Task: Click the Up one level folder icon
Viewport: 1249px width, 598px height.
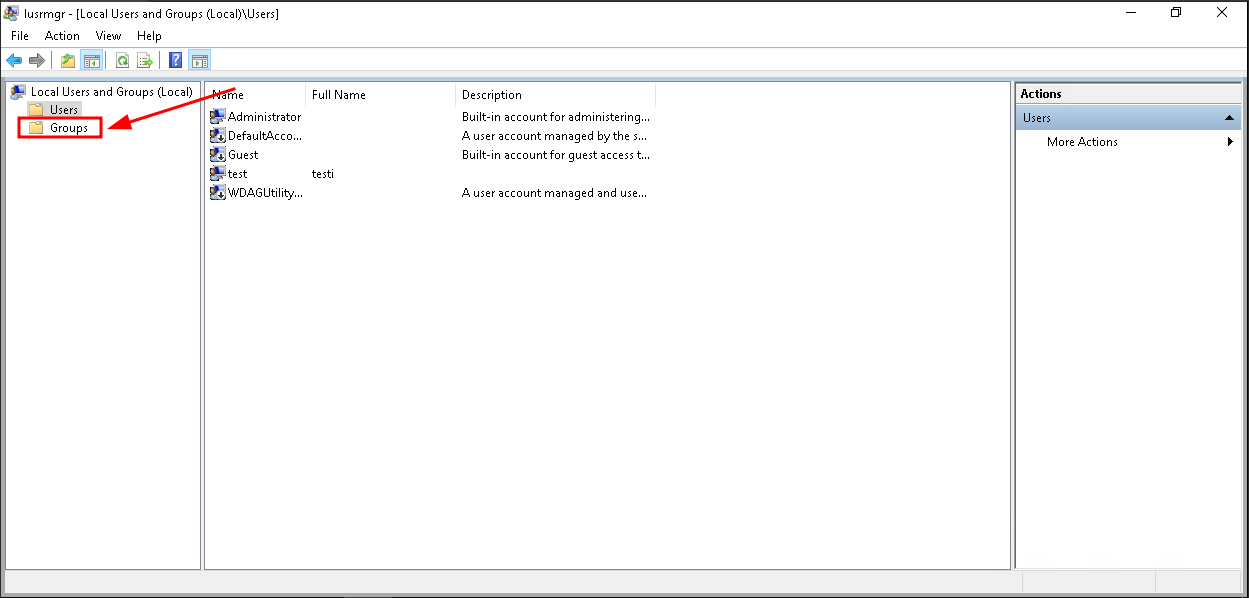Action: tap(68, 60)
